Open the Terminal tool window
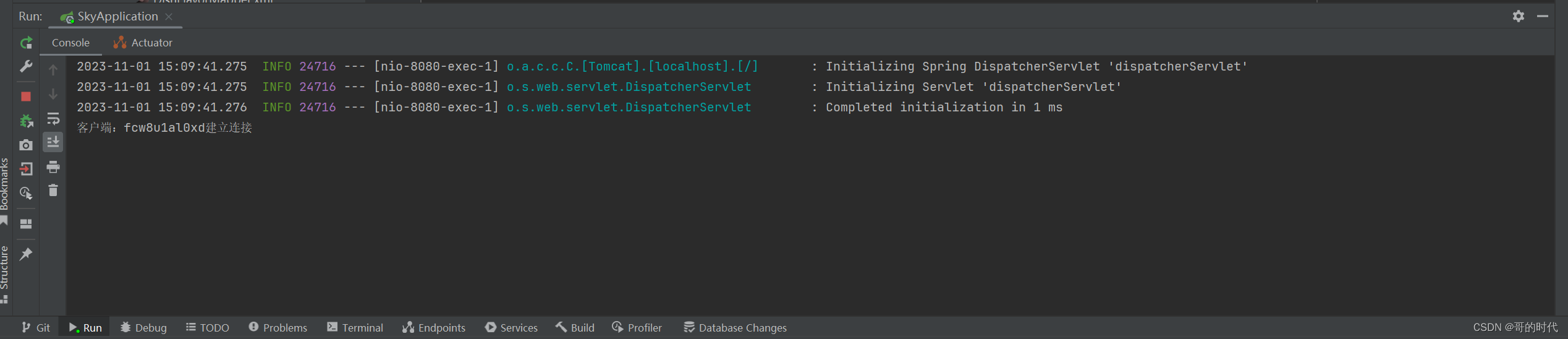 (355, 328)
